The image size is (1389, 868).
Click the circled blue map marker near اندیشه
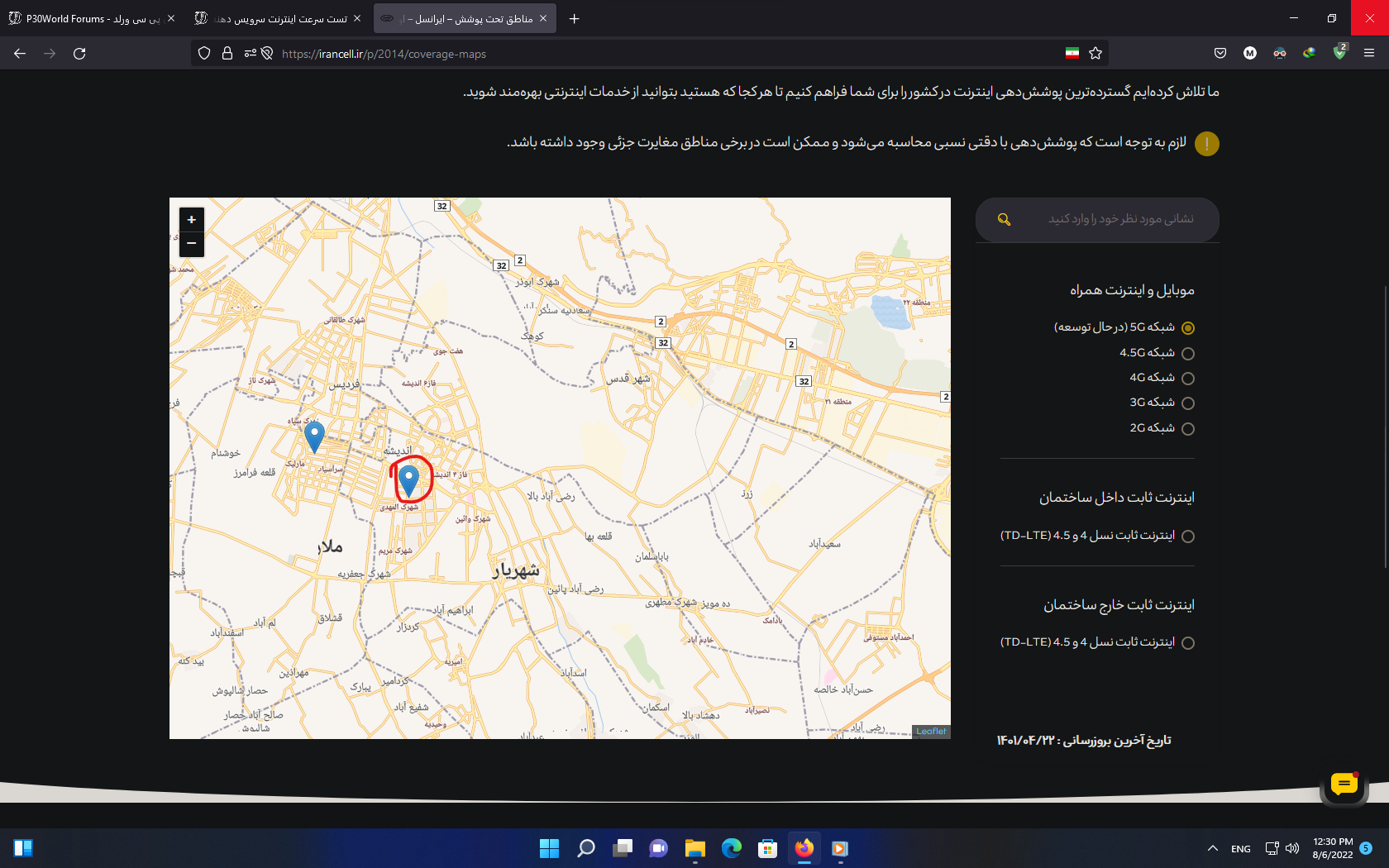click(408, 480)
